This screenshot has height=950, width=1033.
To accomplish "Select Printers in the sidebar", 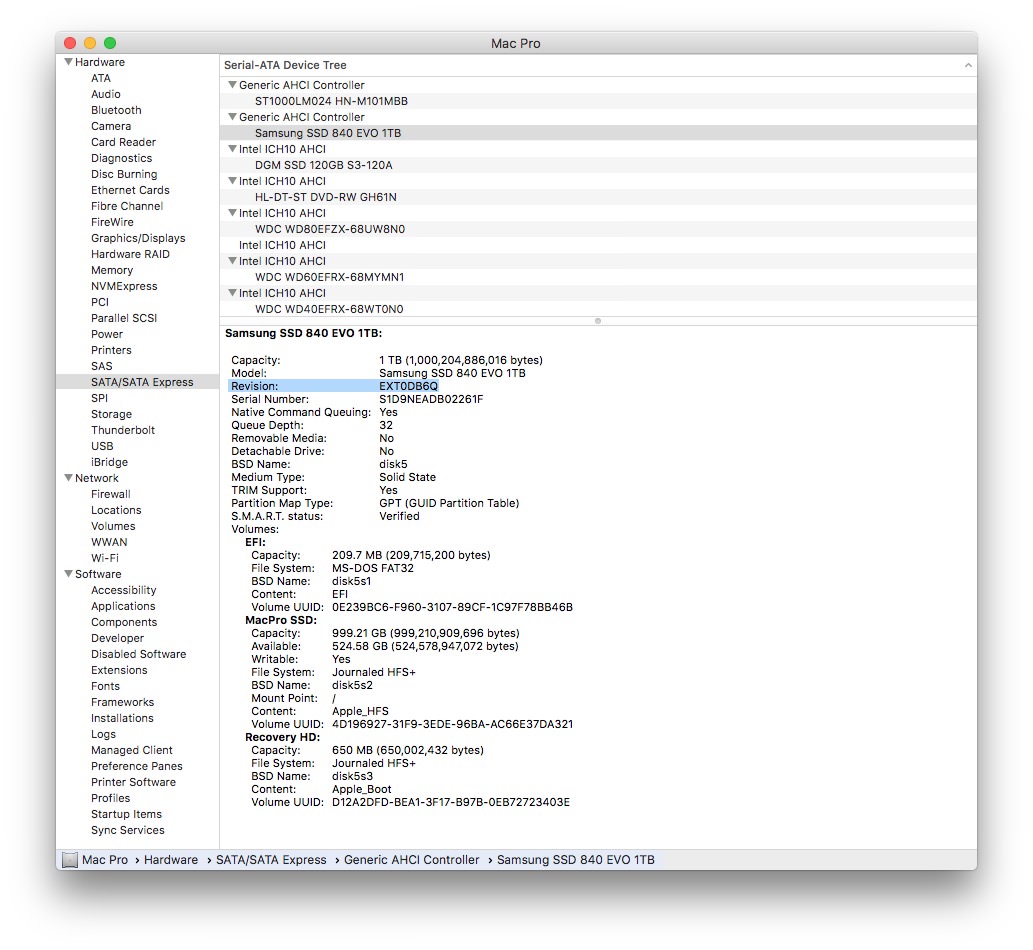I will click(x=111, y=350).
